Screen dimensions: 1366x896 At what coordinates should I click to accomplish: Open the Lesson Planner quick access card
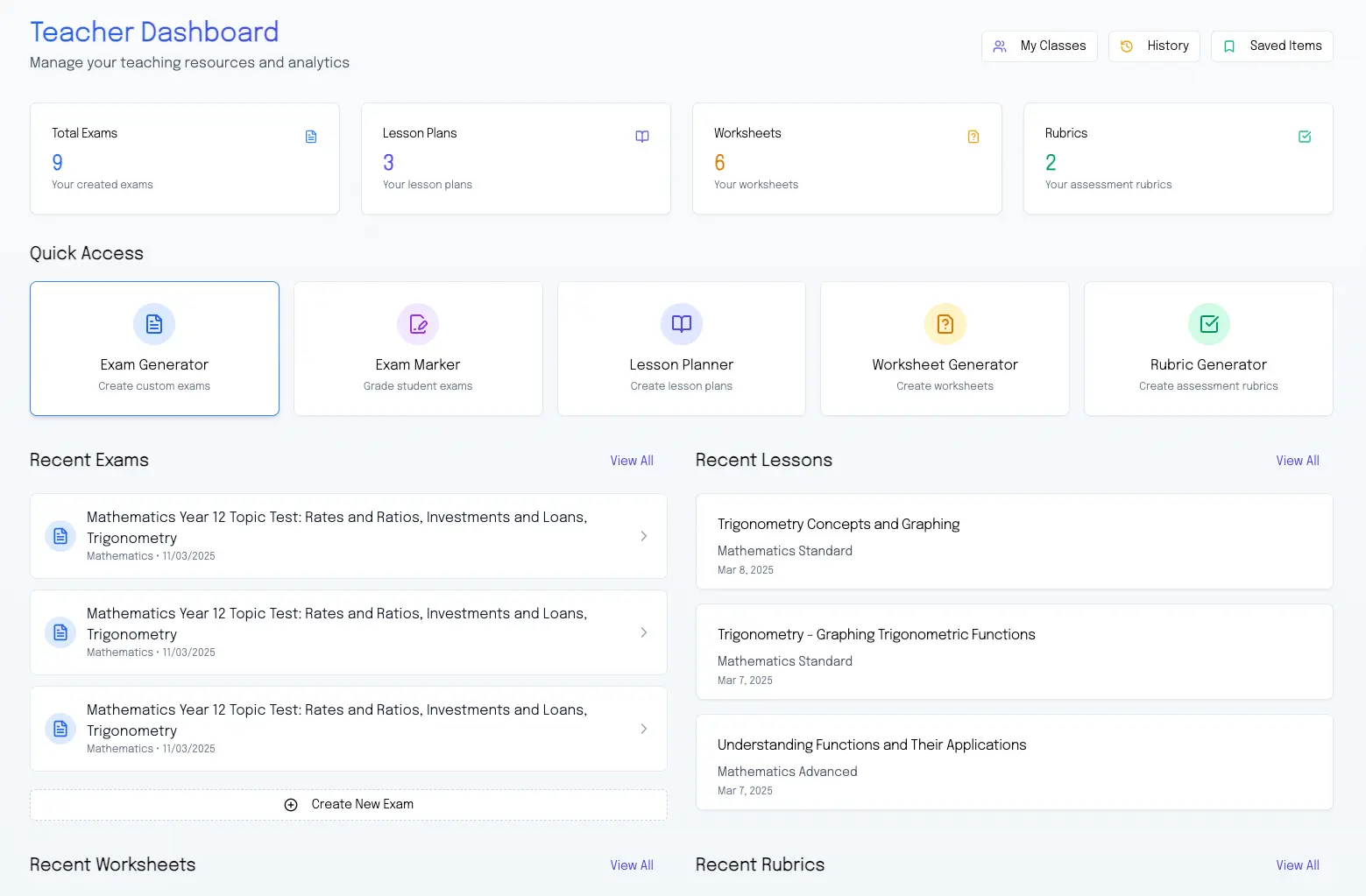point(682,349)
